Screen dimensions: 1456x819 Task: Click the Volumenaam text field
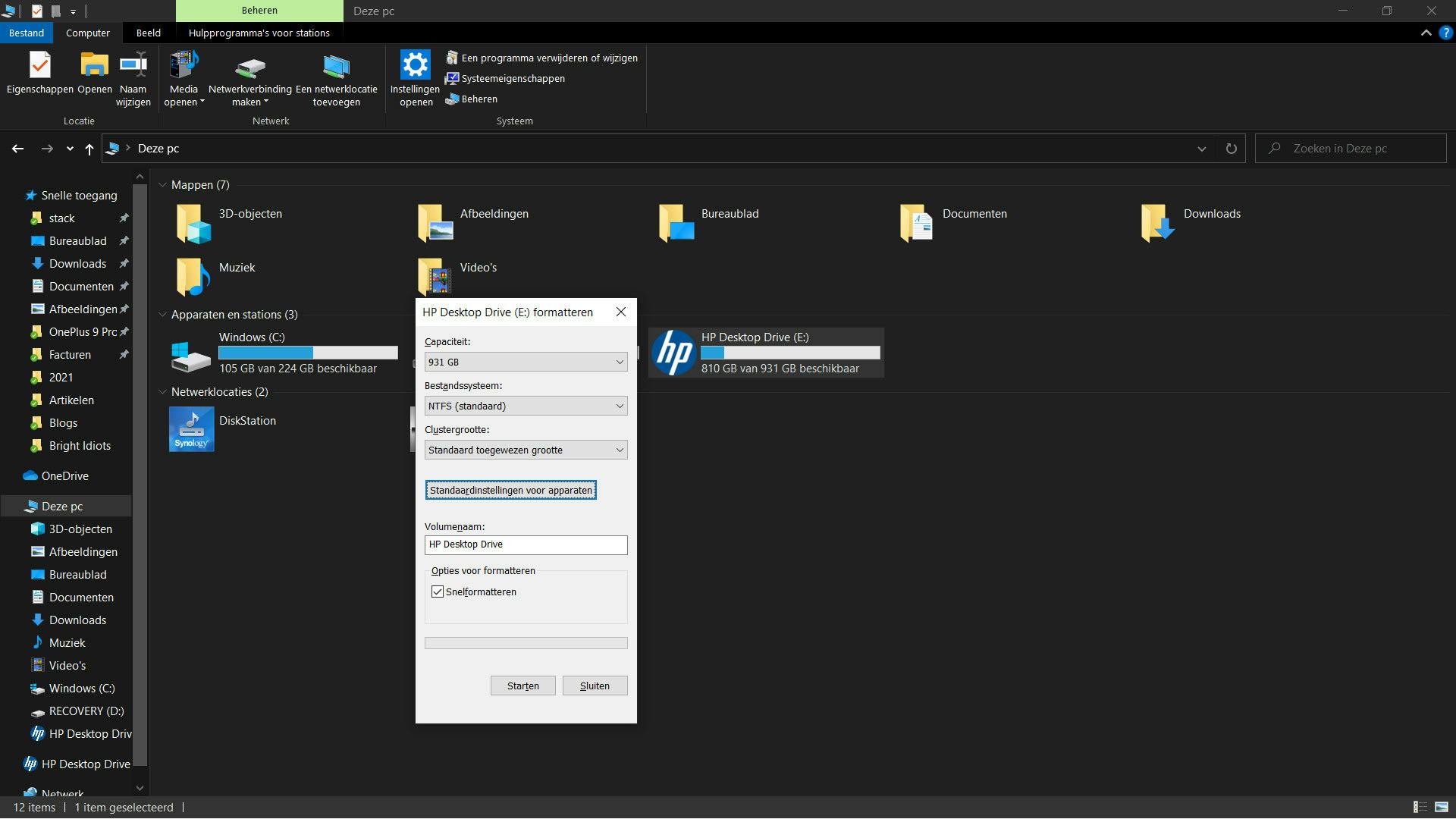pos(526,545)
